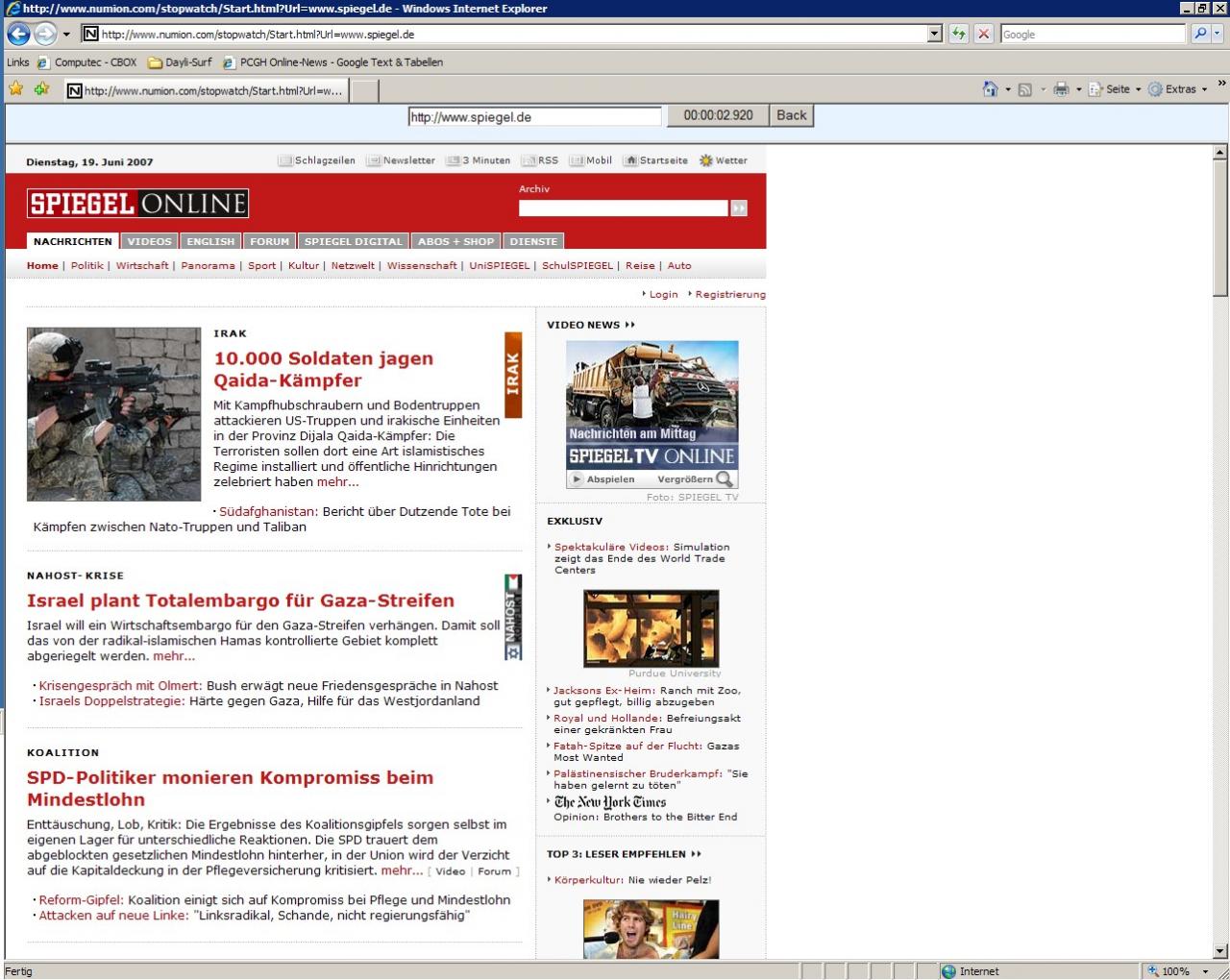
Task: Open the Computec - CBOX link in the Links bar
Action: tap(86, 62)
